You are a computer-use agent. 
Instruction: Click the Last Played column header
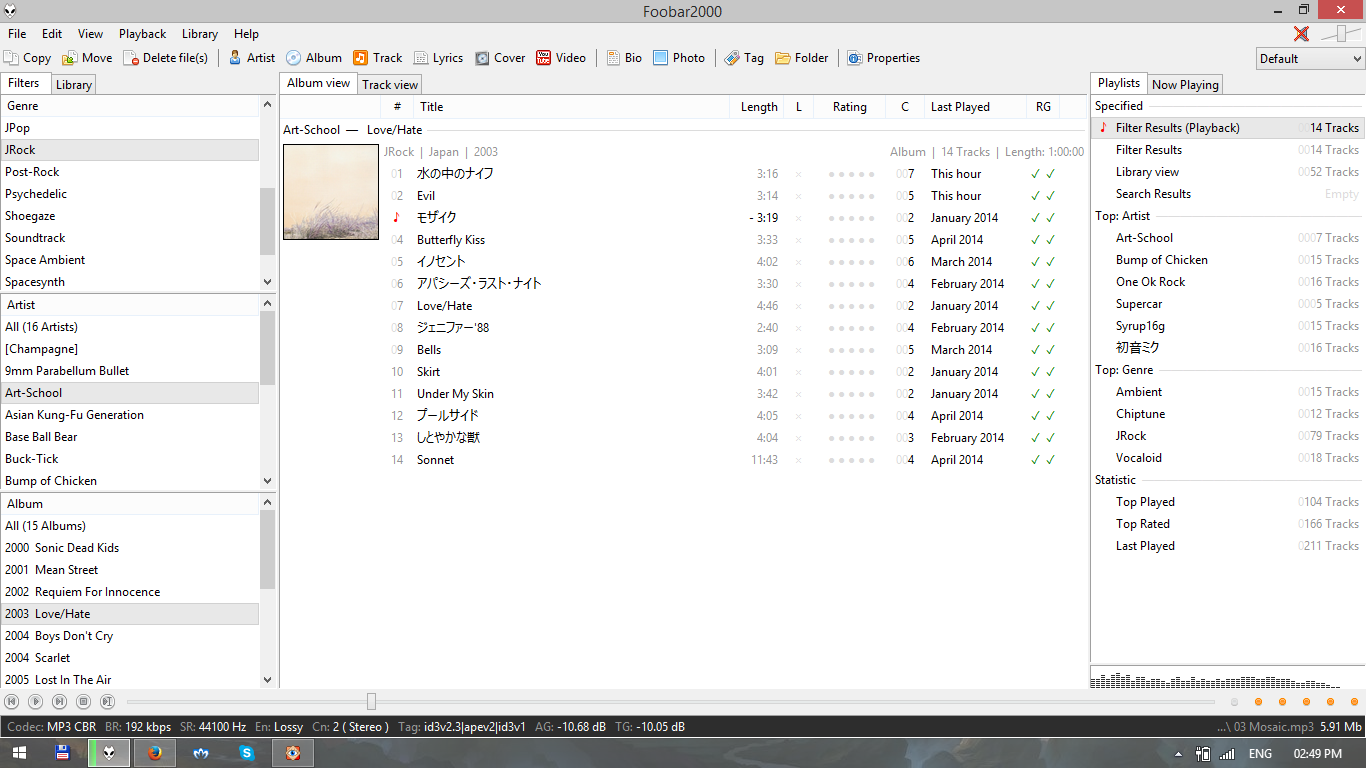975,107
